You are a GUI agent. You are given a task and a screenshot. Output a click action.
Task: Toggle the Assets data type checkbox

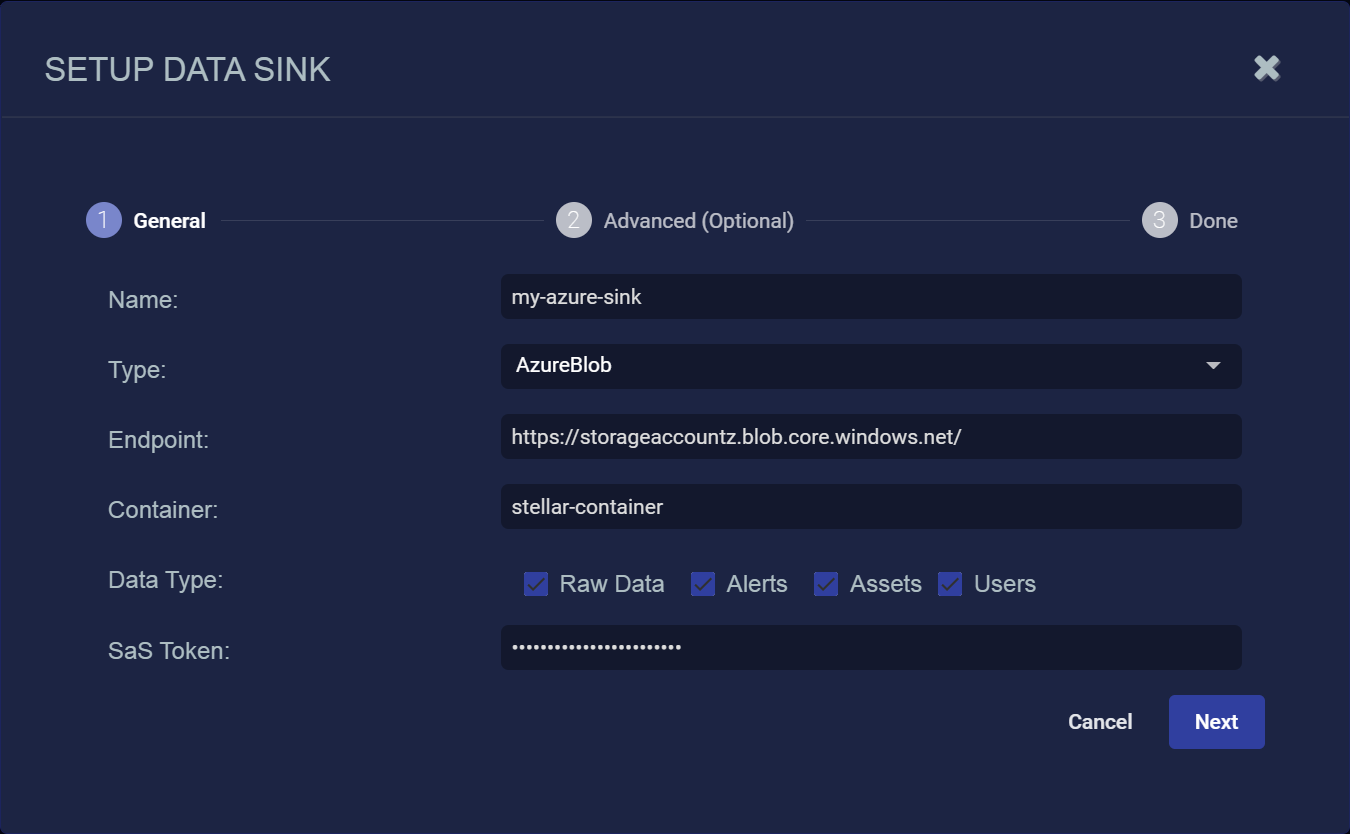(x=826, y=584)
